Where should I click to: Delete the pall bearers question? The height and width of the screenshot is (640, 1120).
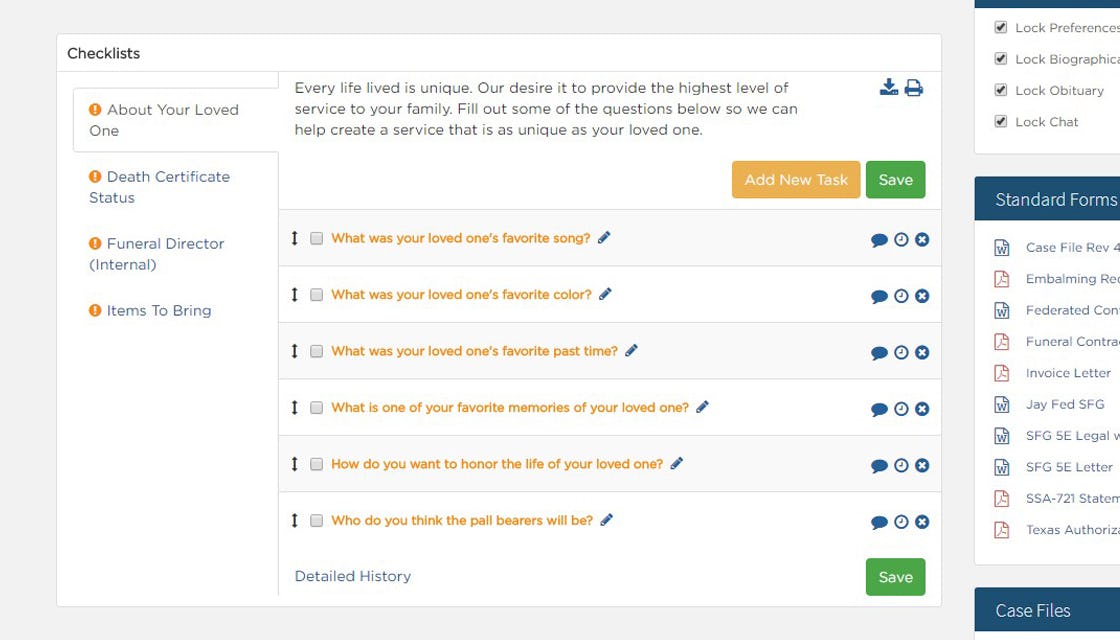(x=921, y=521)
